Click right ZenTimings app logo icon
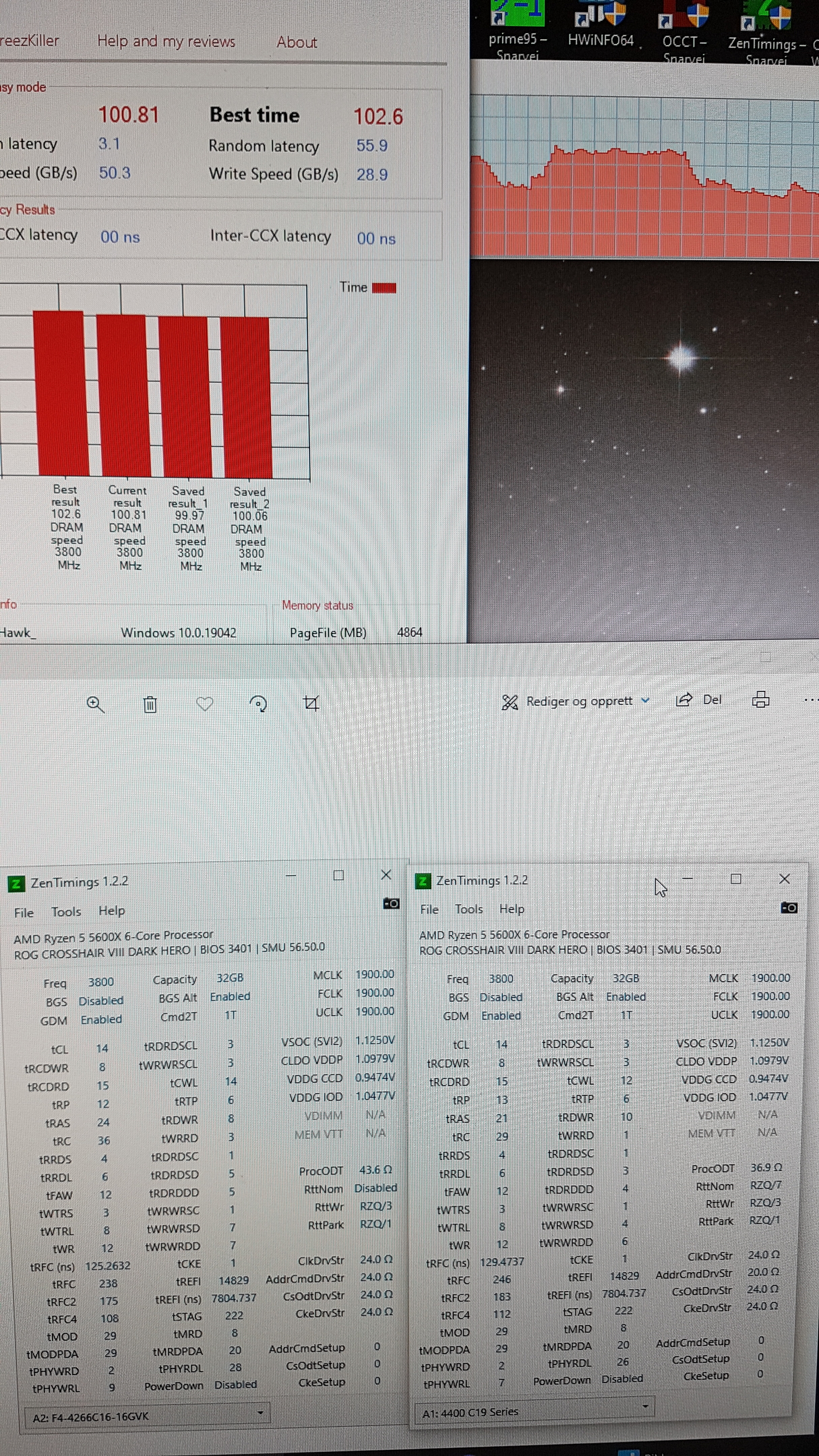This screenshot has width=819, height=1456. (423, 881)
